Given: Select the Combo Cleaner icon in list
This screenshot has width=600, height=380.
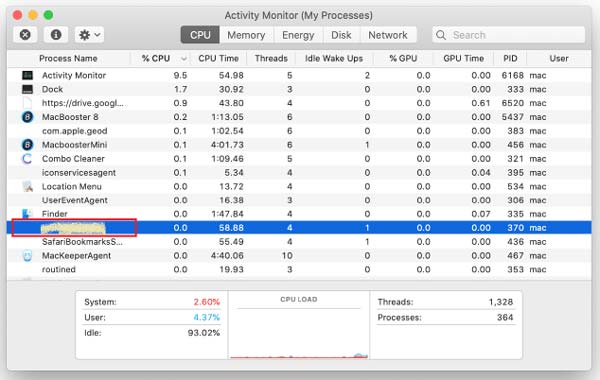Looking at the screenshot, I should (x=27, y=158).
